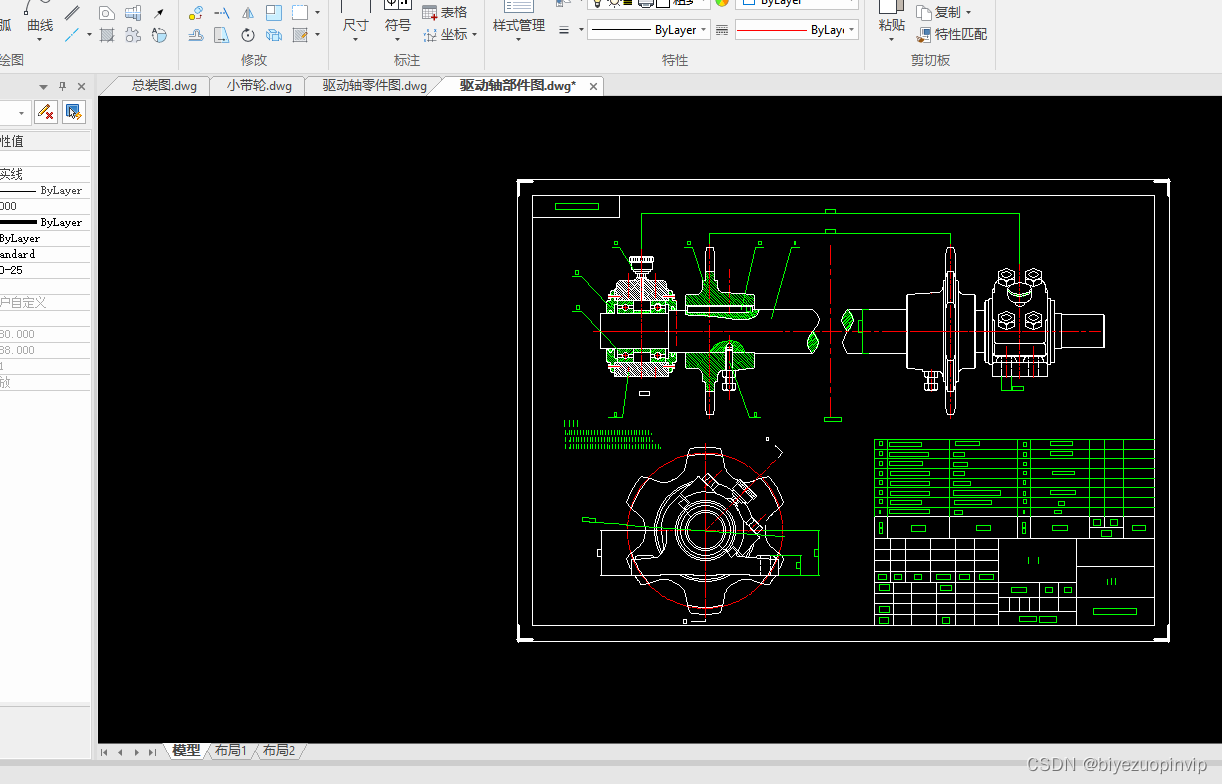Click the pencil with red X icon in properties panel
Viewport: 1222px width, 784px height.
45,112
